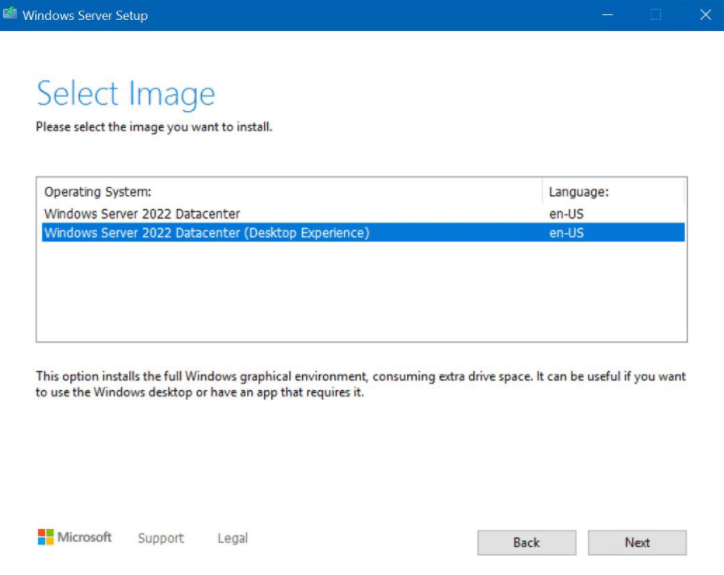
Task: Proceed by pressing the Next button
Action: click(637, 542)
